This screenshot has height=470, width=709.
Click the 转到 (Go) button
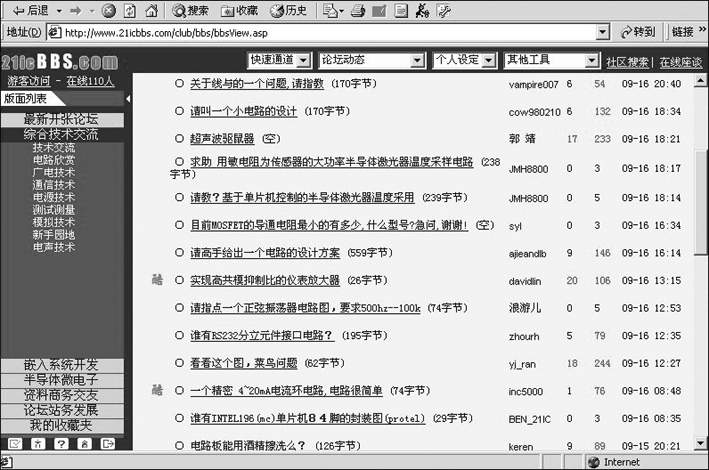point(638,32)
